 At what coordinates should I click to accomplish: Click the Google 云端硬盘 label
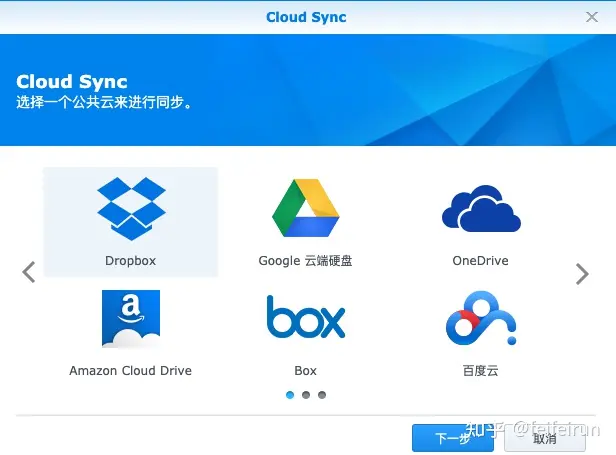[x=305, y=261]
